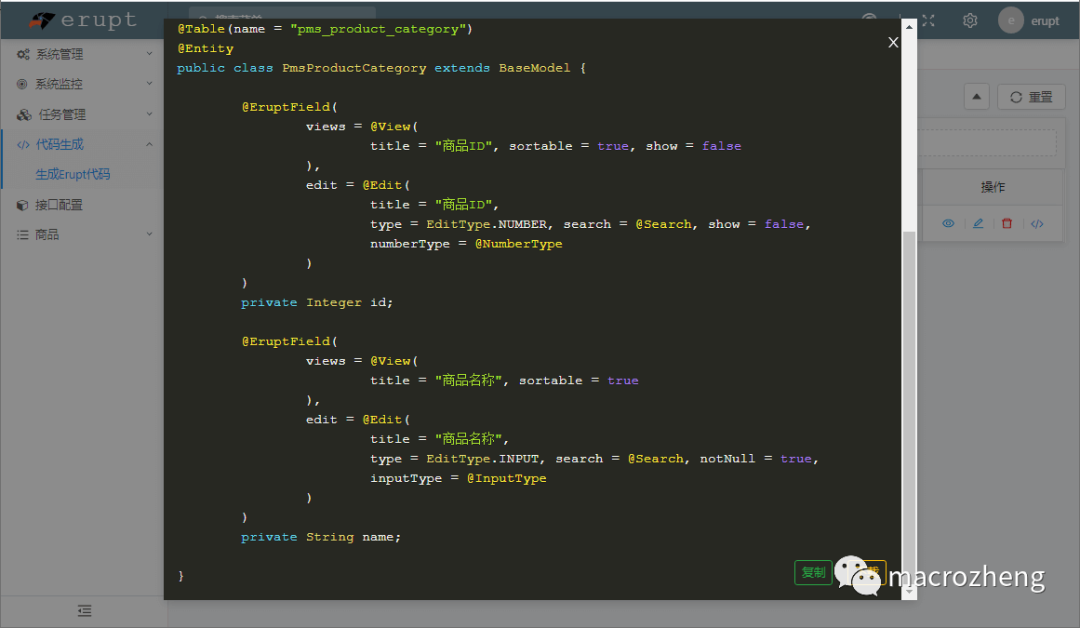This screenshot has height=628, width=1080.
Task: Expand chevron next to 商品
Action: click(x=149, y=234)
